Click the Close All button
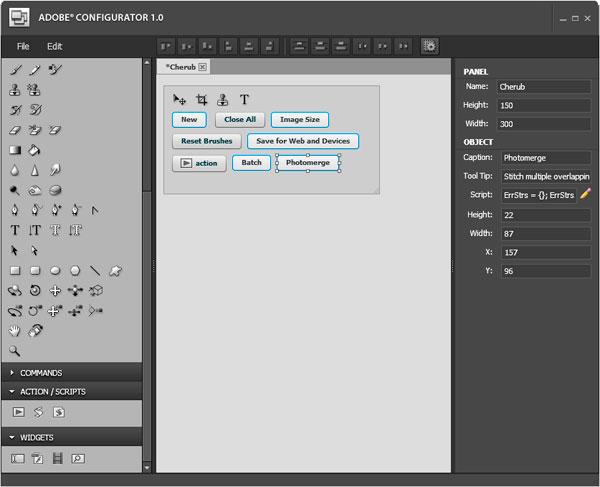The width and height of the screenshot is (600, 487). [x=240, y=120]
